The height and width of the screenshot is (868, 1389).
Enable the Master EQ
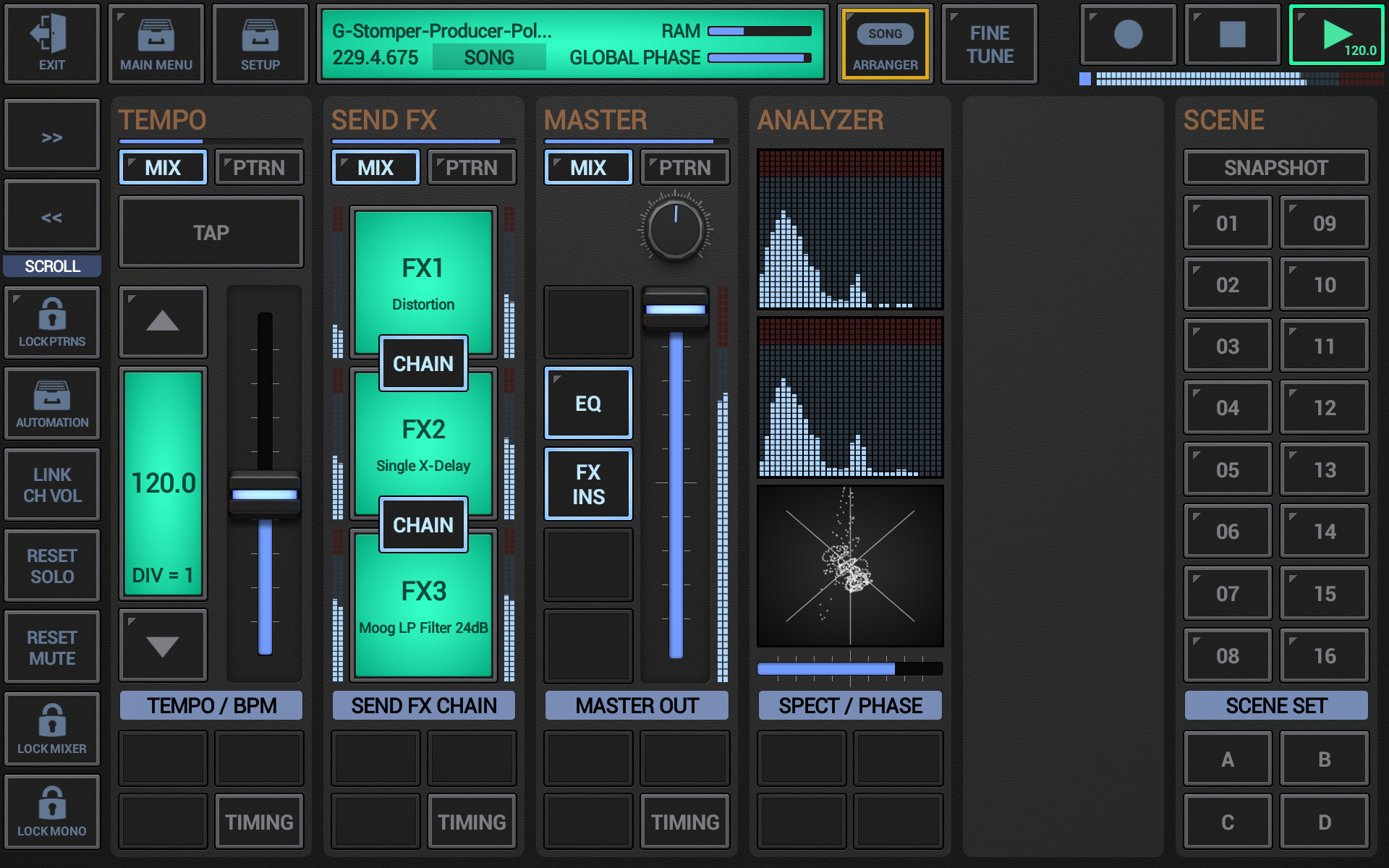(x=587, y=403)
